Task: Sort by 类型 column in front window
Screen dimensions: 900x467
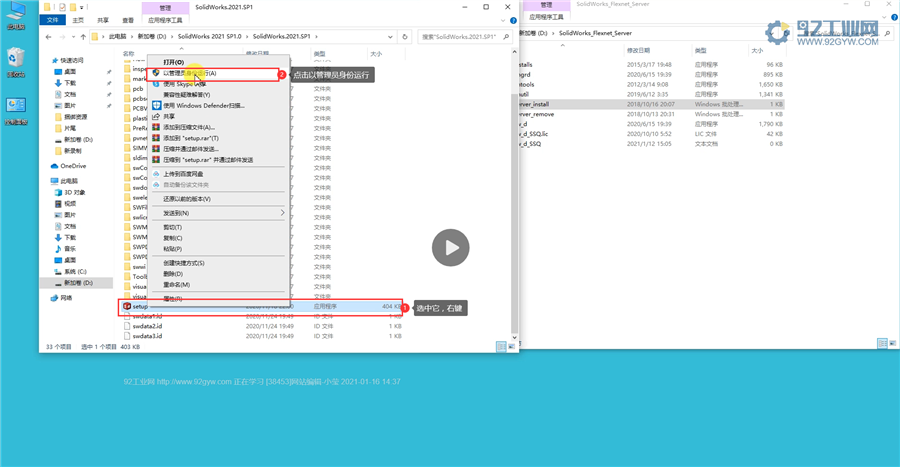Action: (x=320, y=54)
